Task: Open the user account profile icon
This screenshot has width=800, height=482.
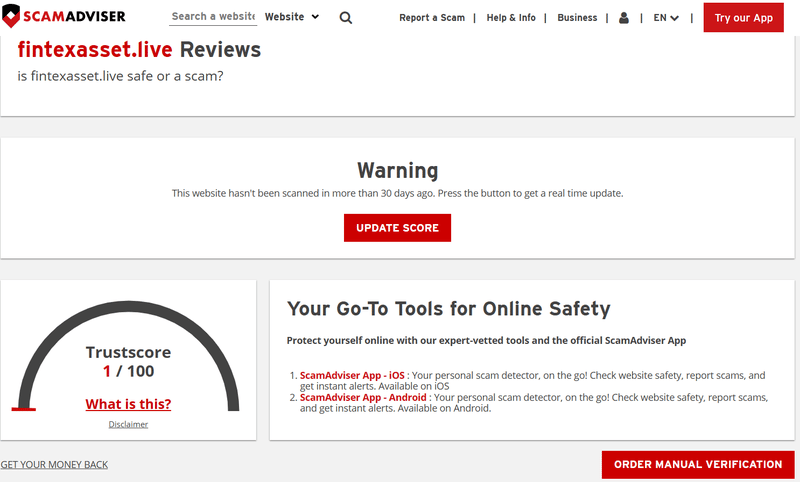Action: (623, 18)
